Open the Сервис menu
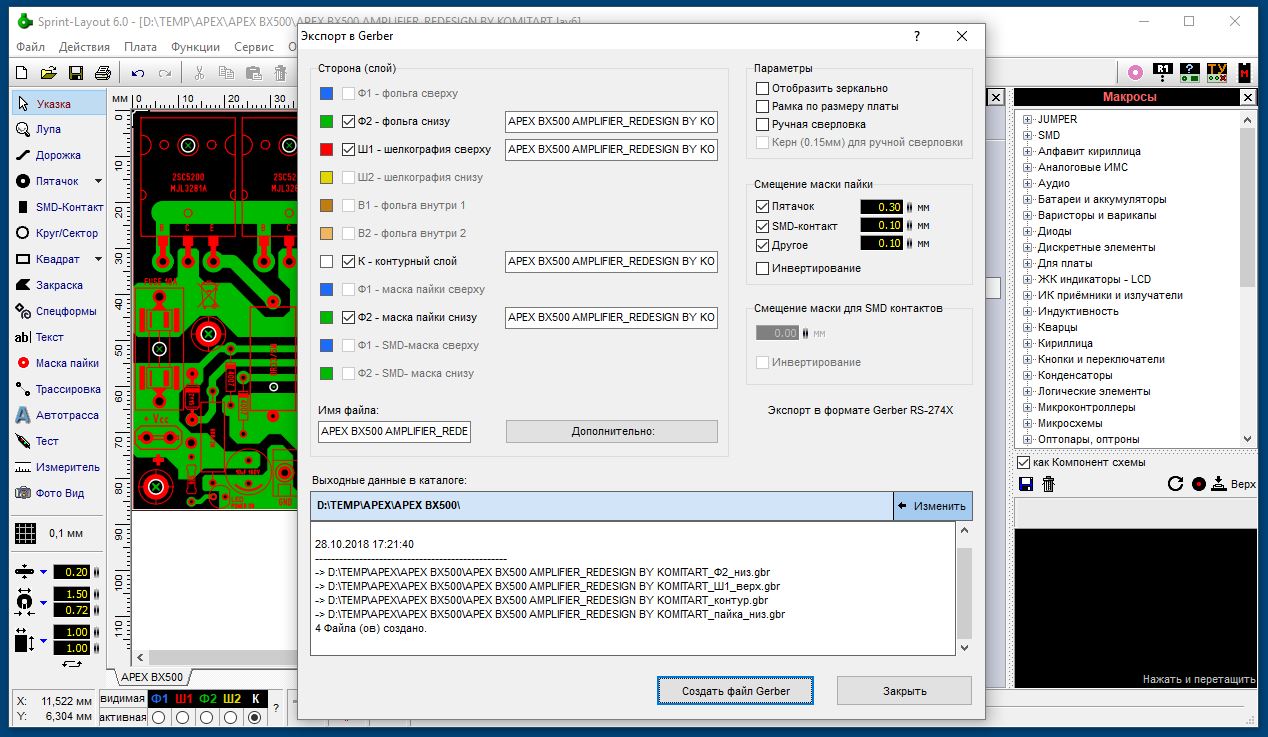 point(254,47)
